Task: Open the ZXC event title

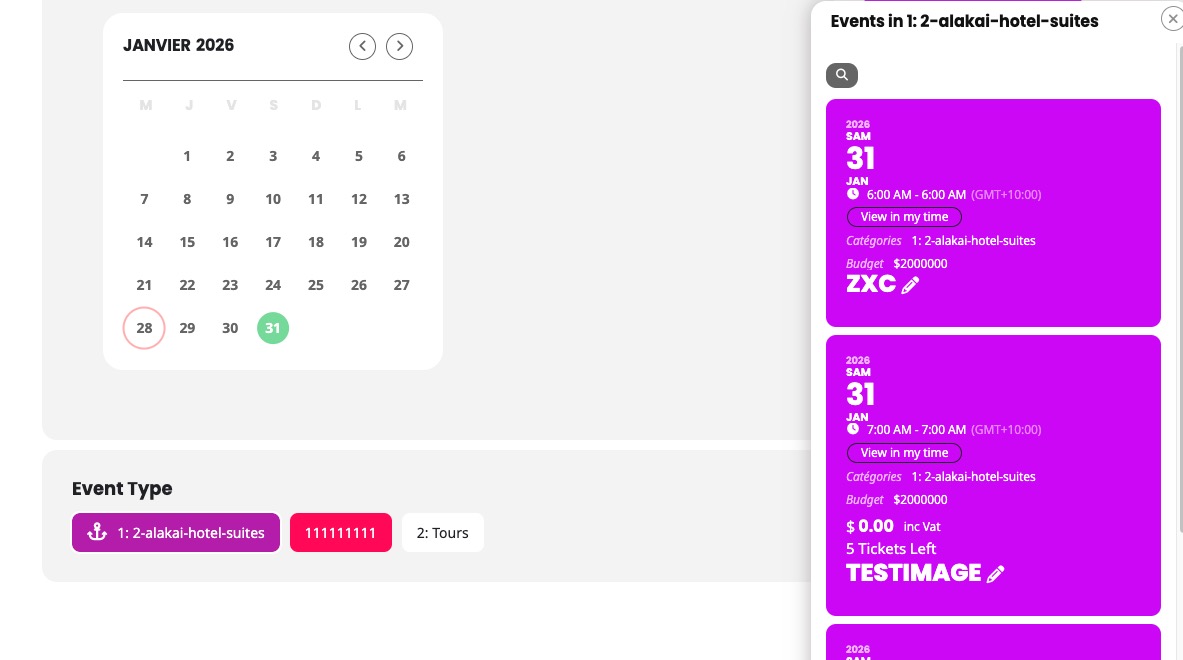Action: (871, 284)
